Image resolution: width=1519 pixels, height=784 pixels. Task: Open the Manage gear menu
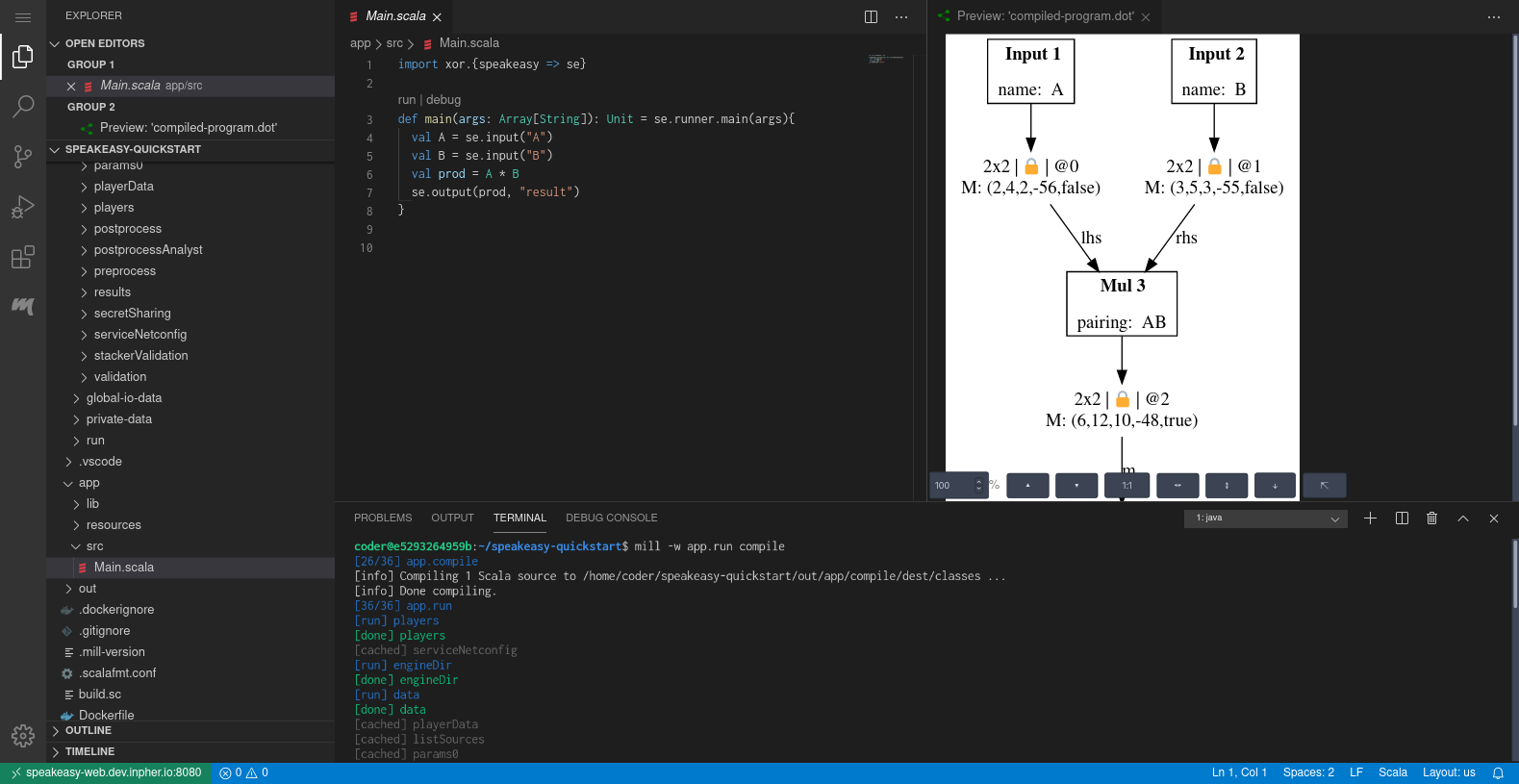(x=23, y=736)
